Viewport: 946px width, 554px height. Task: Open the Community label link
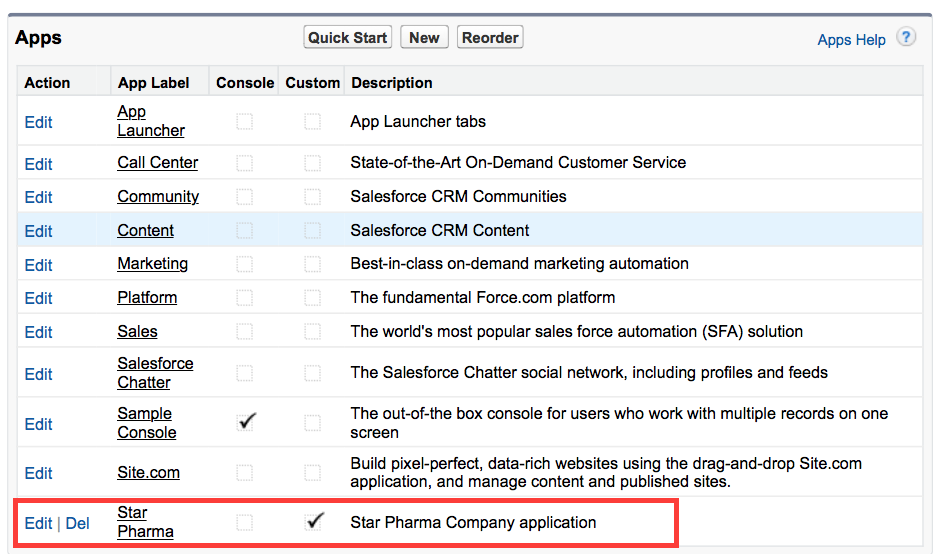[x=158, y=197]
